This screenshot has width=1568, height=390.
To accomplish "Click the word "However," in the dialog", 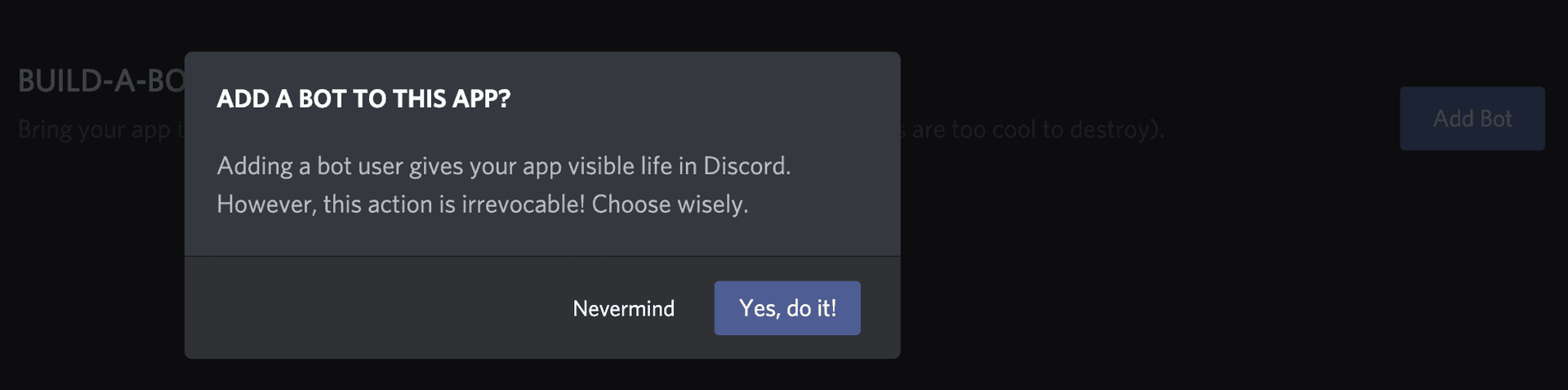I will click(x=266, y=204).
